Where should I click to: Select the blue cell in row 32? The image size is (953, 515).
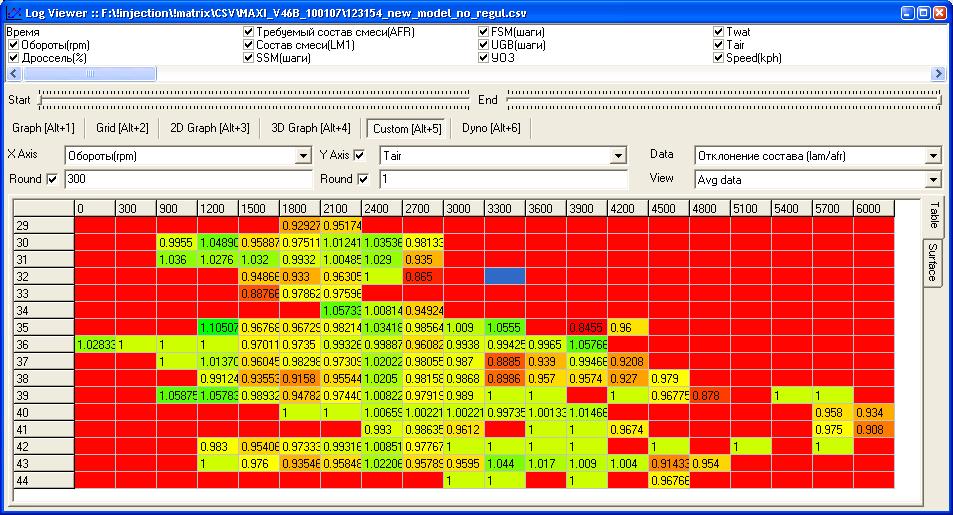[x=505, y=275]
